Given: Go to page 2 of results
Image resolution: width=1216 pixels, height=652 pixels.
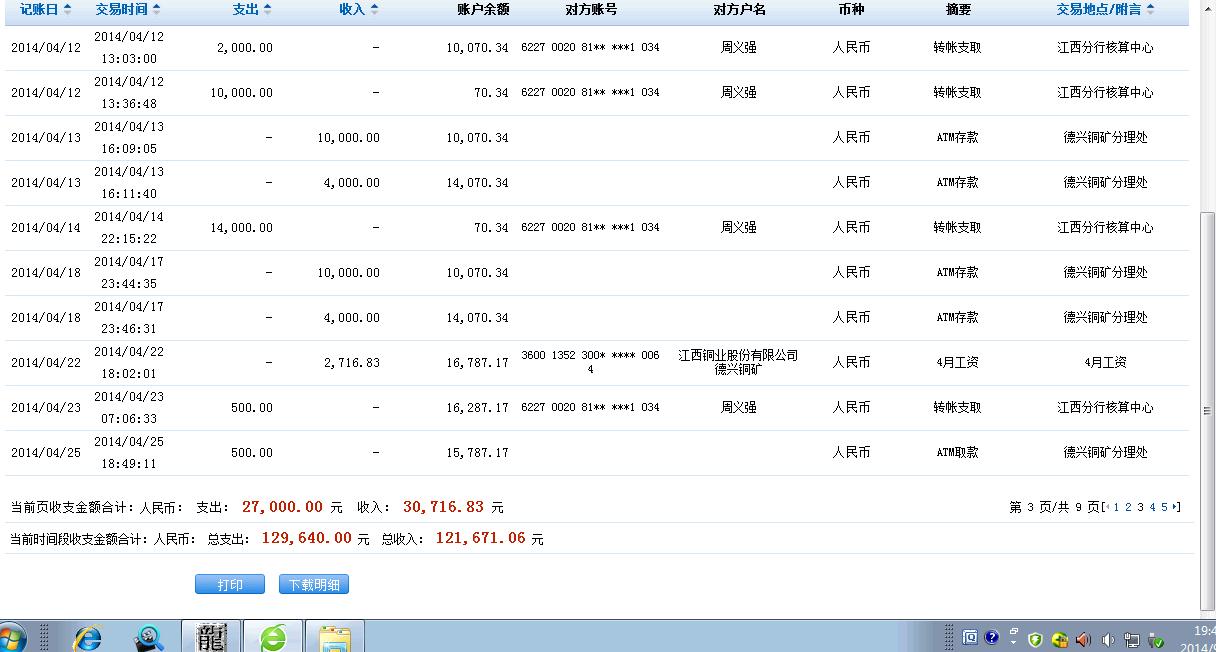Looking at the screenshot, I should coord(1128,507).
